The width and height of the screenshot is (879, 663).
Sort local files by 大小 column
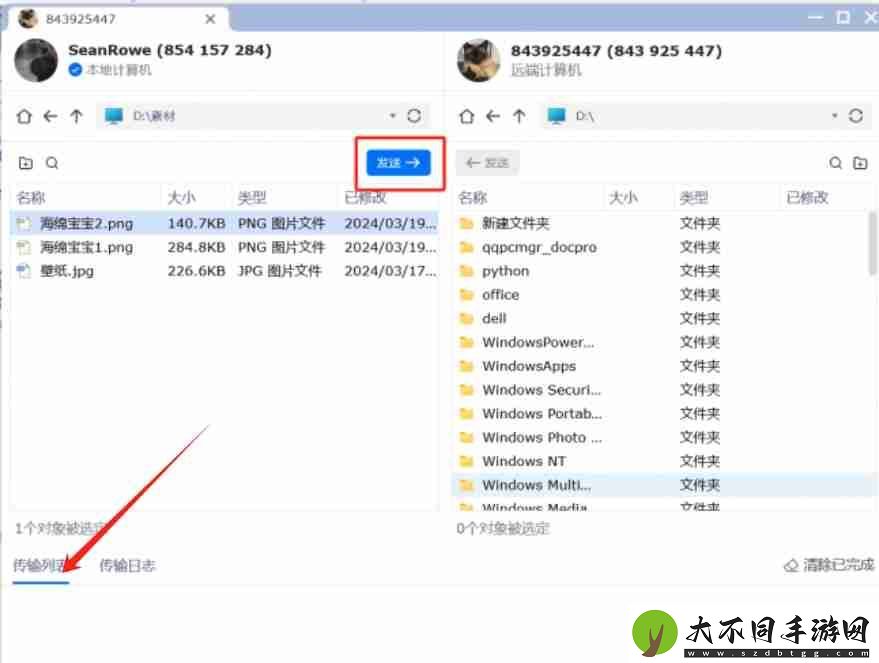pyautogui.click(x=182, y=197)
